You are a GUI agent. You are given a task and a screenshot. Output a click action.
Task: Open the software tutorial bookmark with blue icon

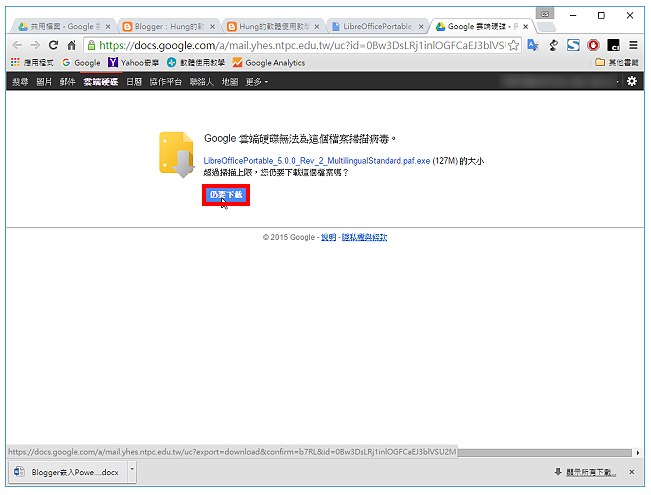coord(196,62)
